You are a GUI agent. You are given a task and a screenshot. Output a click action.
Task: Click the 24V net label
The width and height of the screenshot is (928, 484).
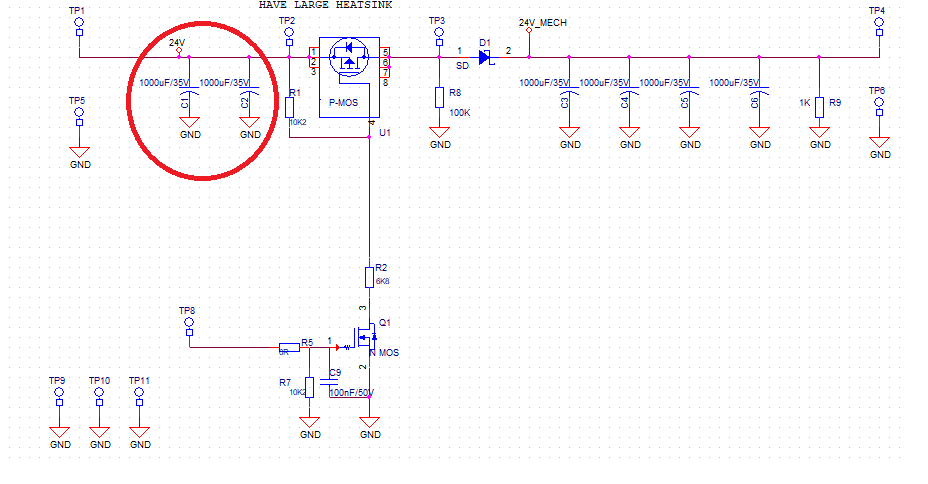coord(177,43)
